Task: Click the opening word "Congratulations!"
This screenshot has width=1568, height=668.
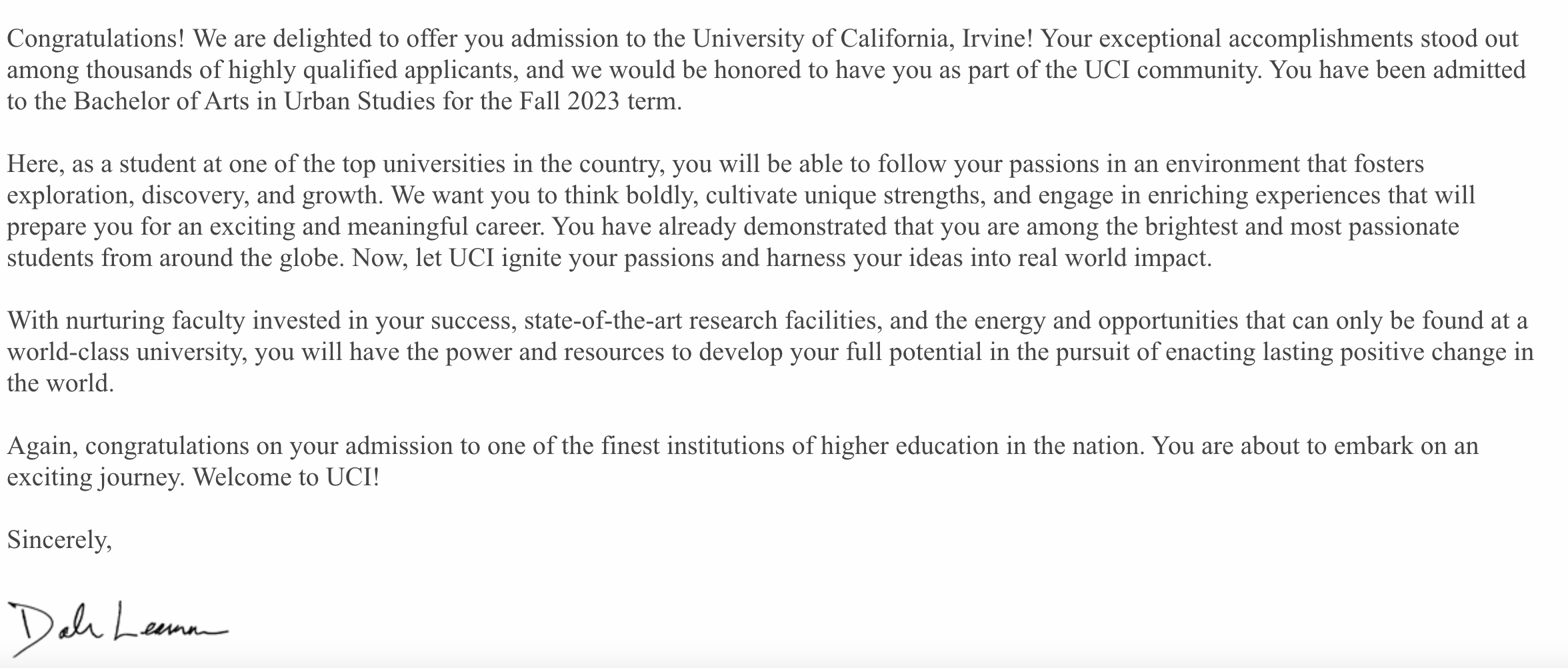Action: [95, 39]
